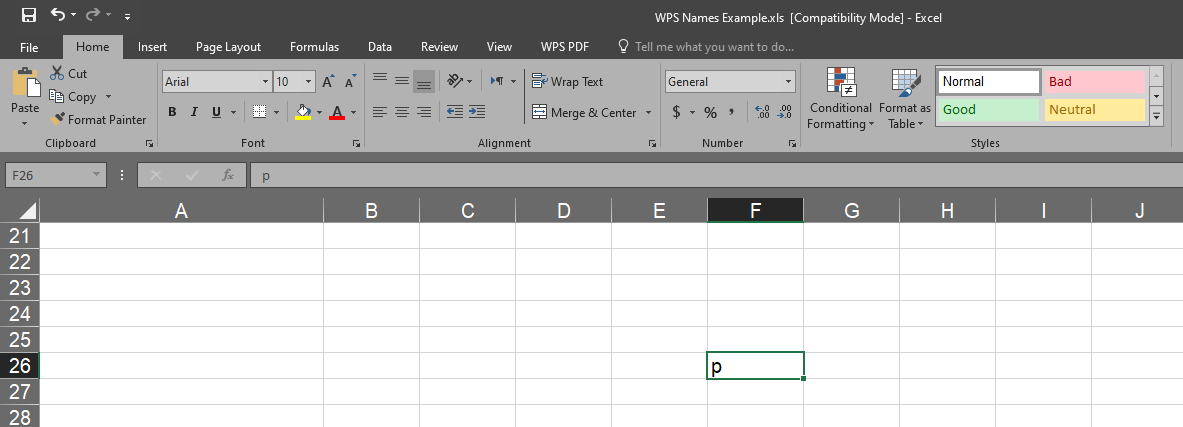Open the Page Layout tab

click(228, 47)
